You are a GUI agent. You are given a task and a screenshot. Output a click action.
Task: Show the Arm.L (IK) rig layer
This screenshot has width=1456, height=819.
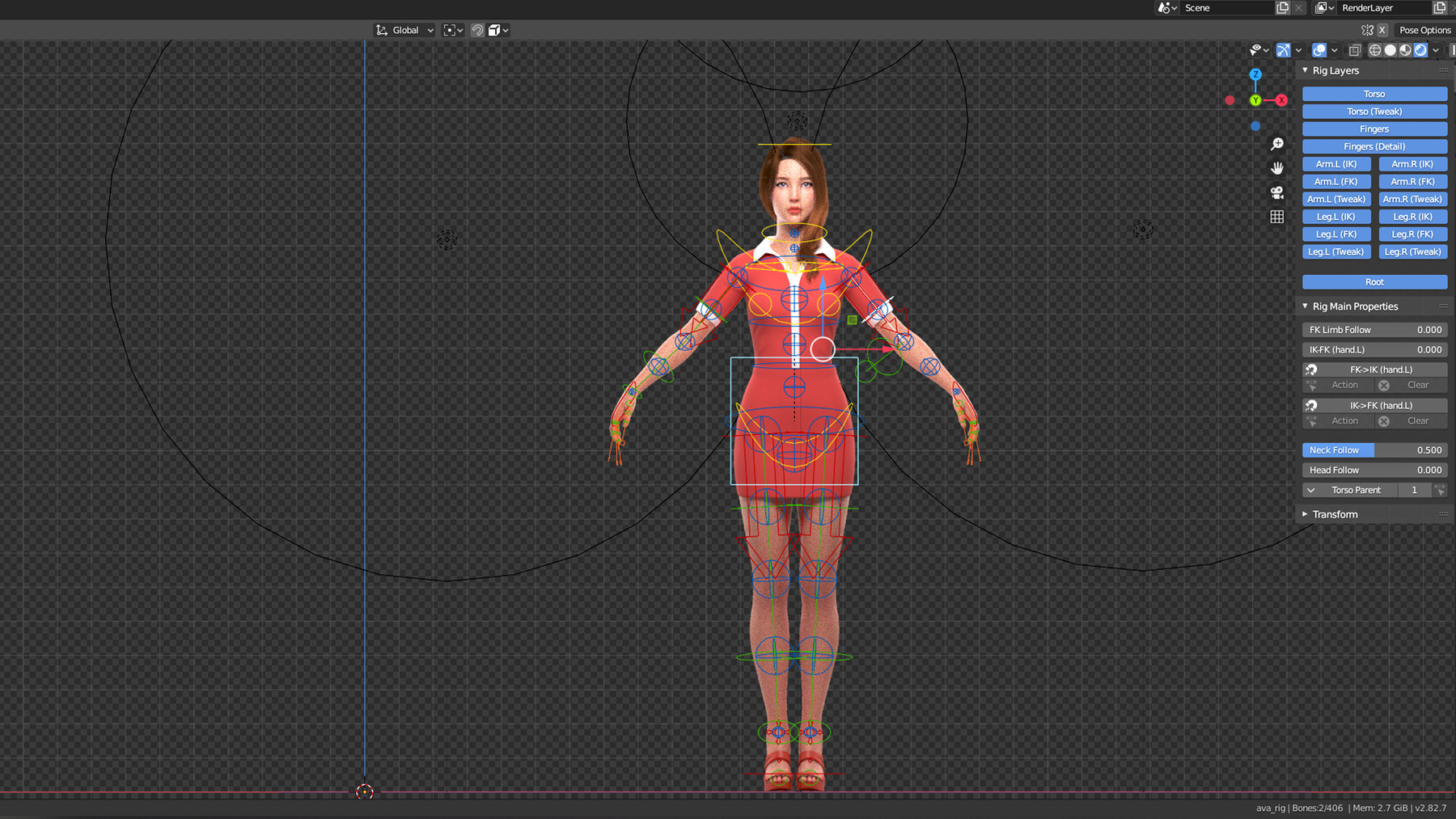coord(1336,163)
